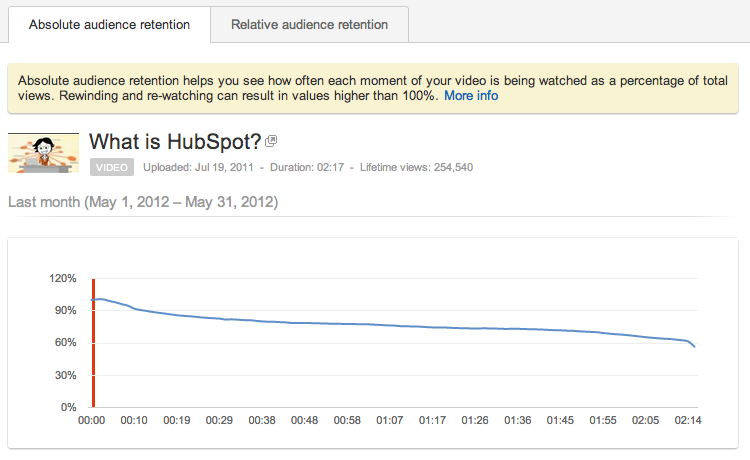Click the 00:00 time axis label

coord(91,420)
